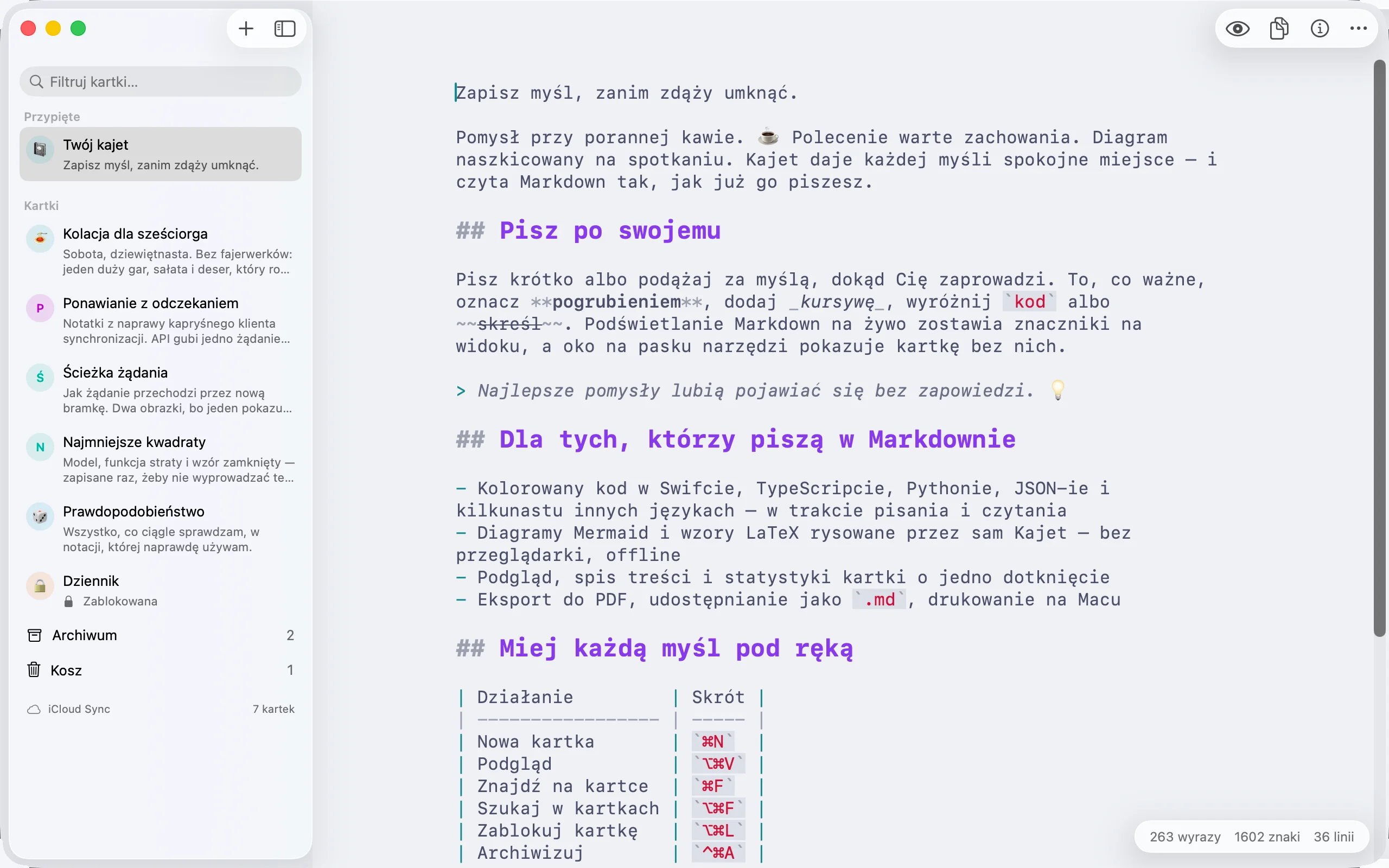Viewport: 1389px width, 868px height.
Task: Click the magnifying glass search icon
Action: (x=36, y=81)
